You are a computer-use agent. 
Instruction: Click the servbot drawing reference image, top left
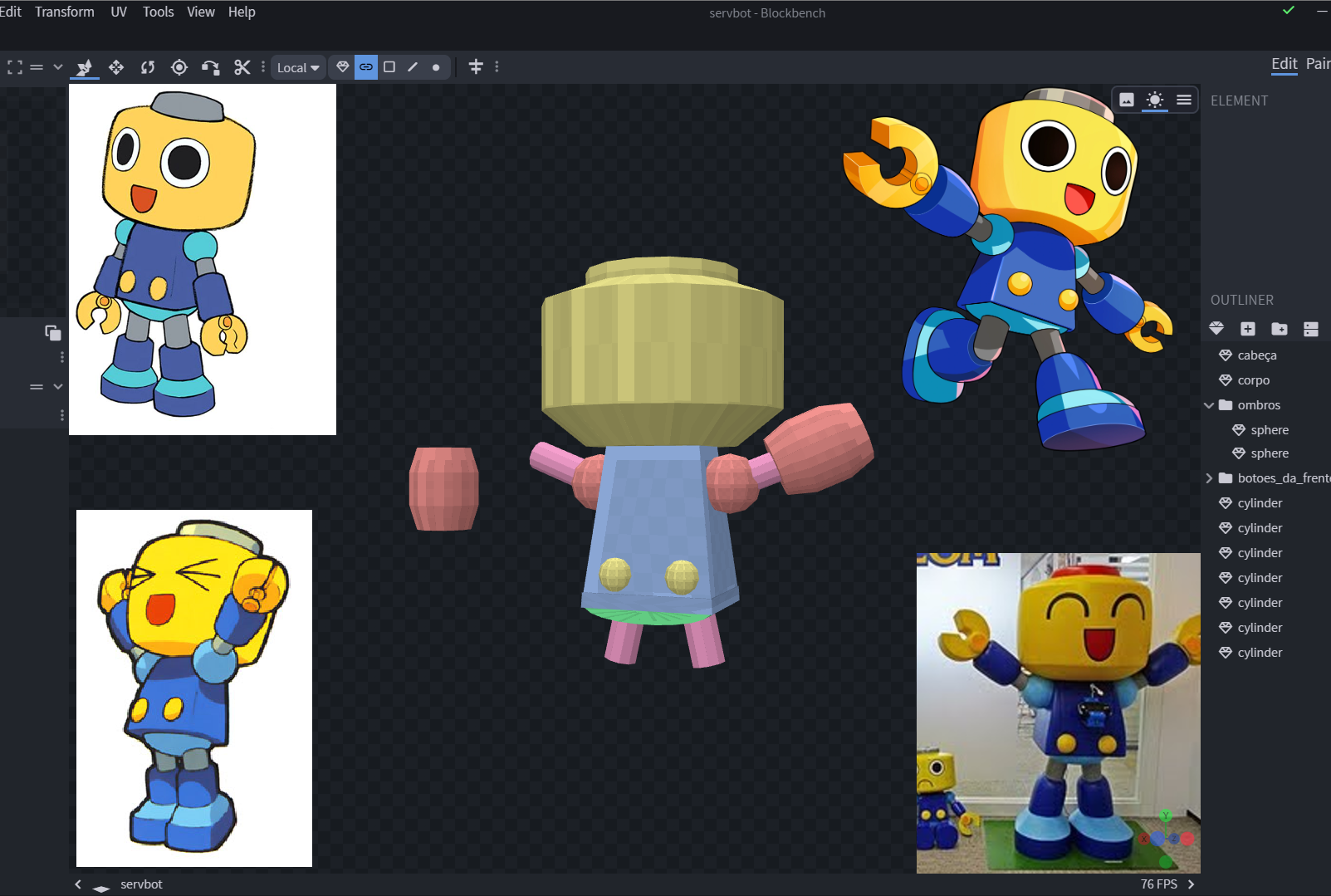(203, 259)
